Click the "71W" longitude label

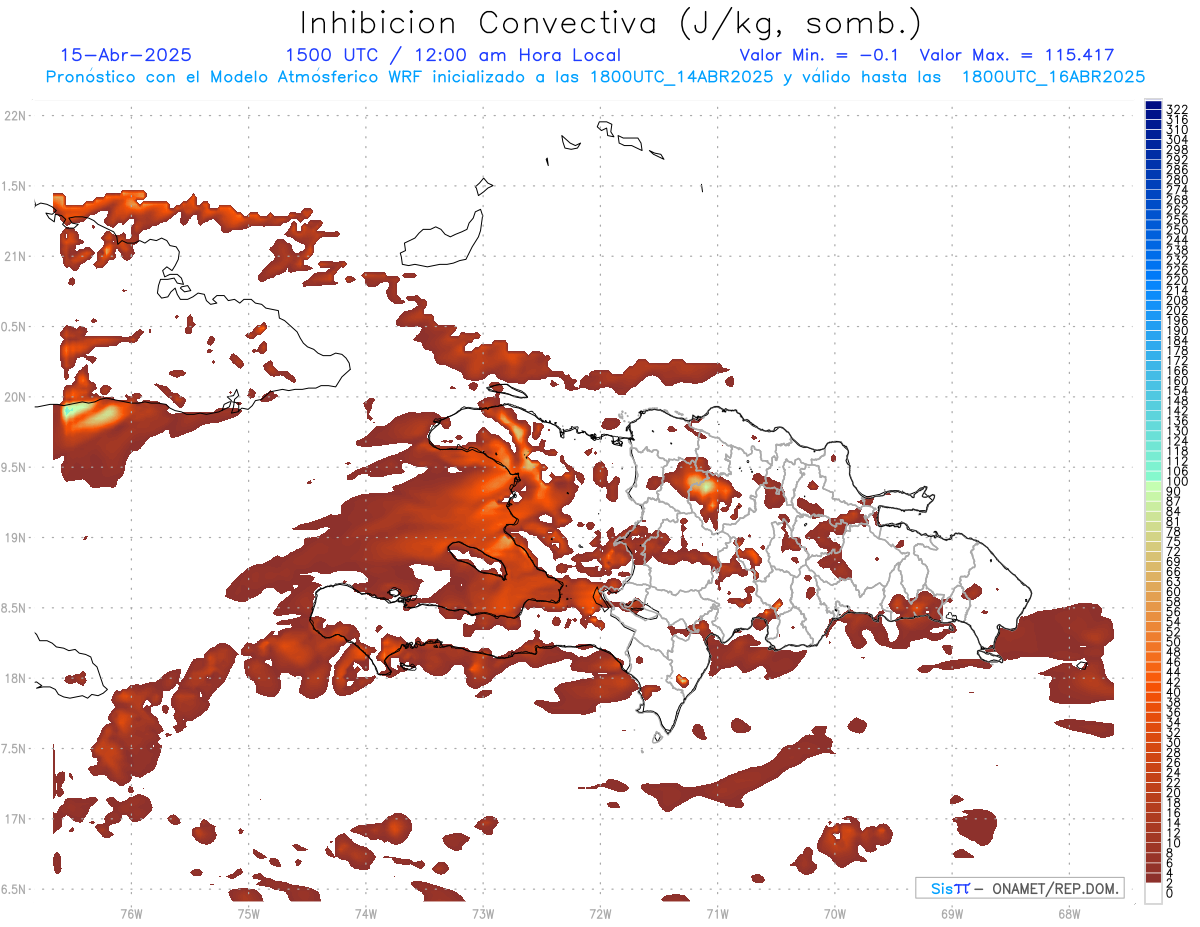click(x=717, y=913)
